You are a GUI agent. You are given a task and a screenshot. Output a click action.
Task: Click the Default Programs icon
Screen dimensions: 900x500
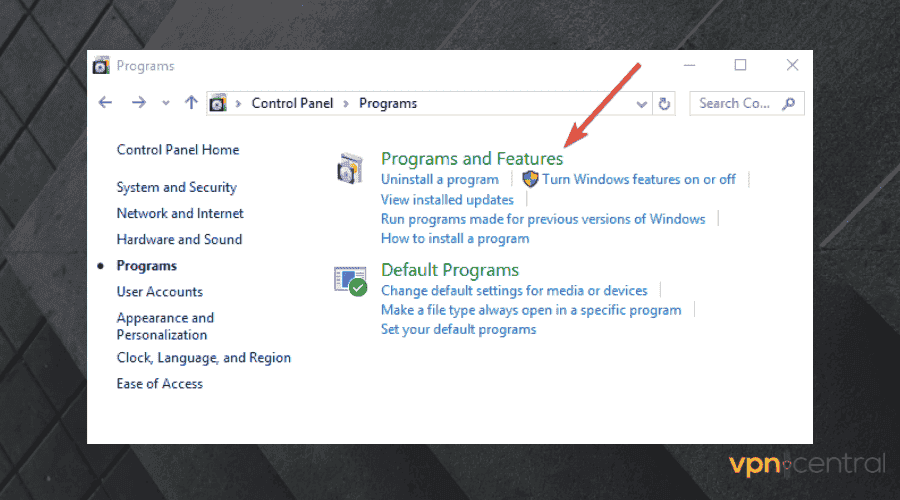pos(351,281)
